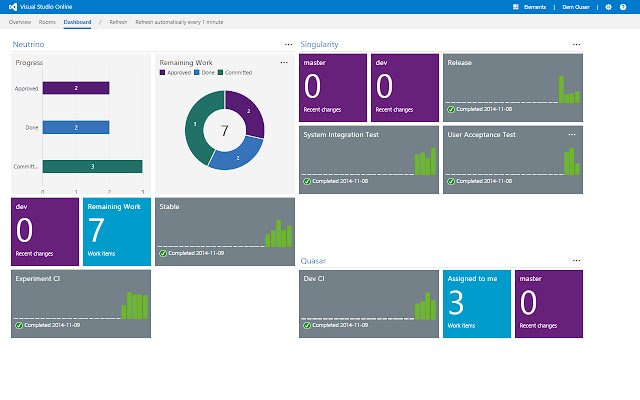
Task: Click User Acceptance Test build history bars
Action: pos(572,162)
